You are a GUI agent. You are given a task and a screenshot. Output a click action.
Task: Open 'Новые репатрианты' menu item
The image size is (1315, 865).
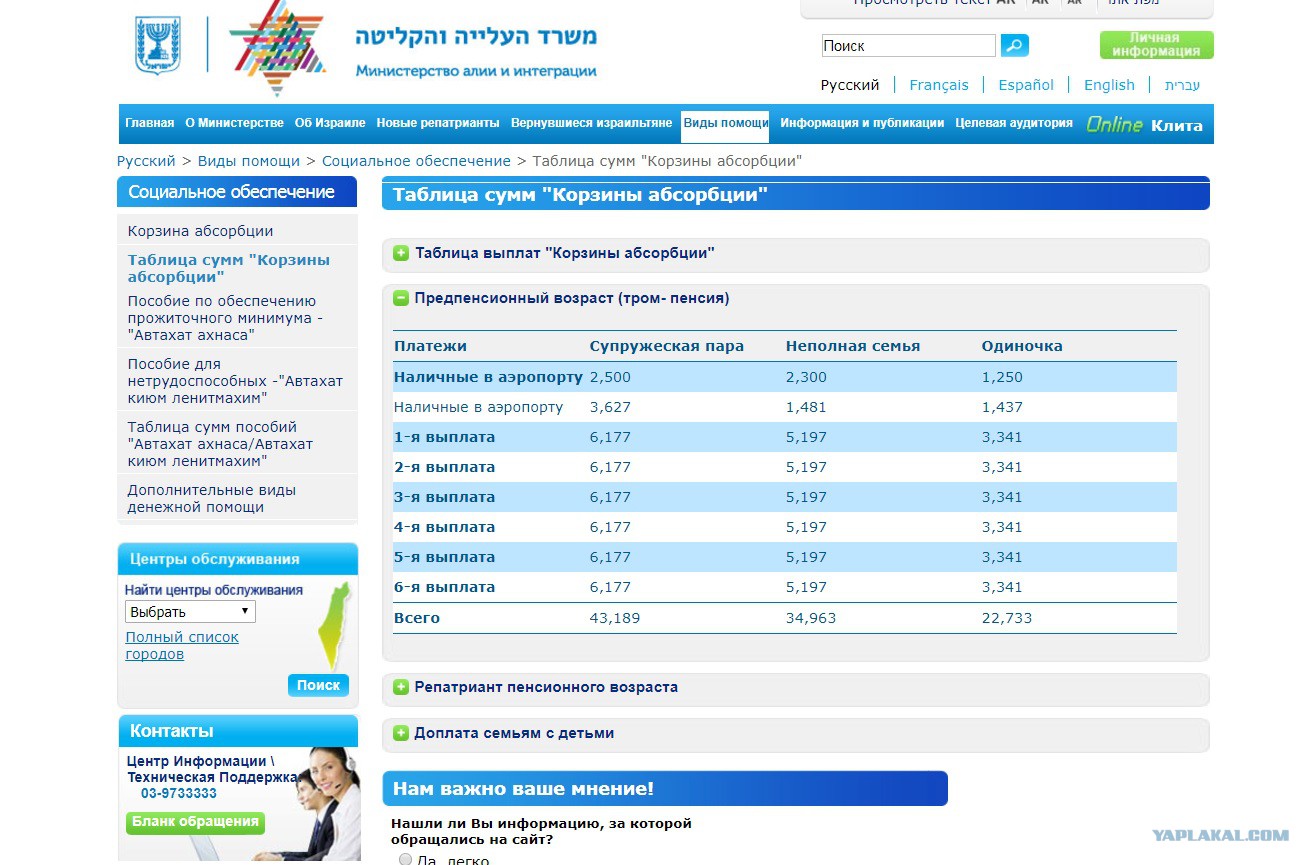tap(437, 123)
